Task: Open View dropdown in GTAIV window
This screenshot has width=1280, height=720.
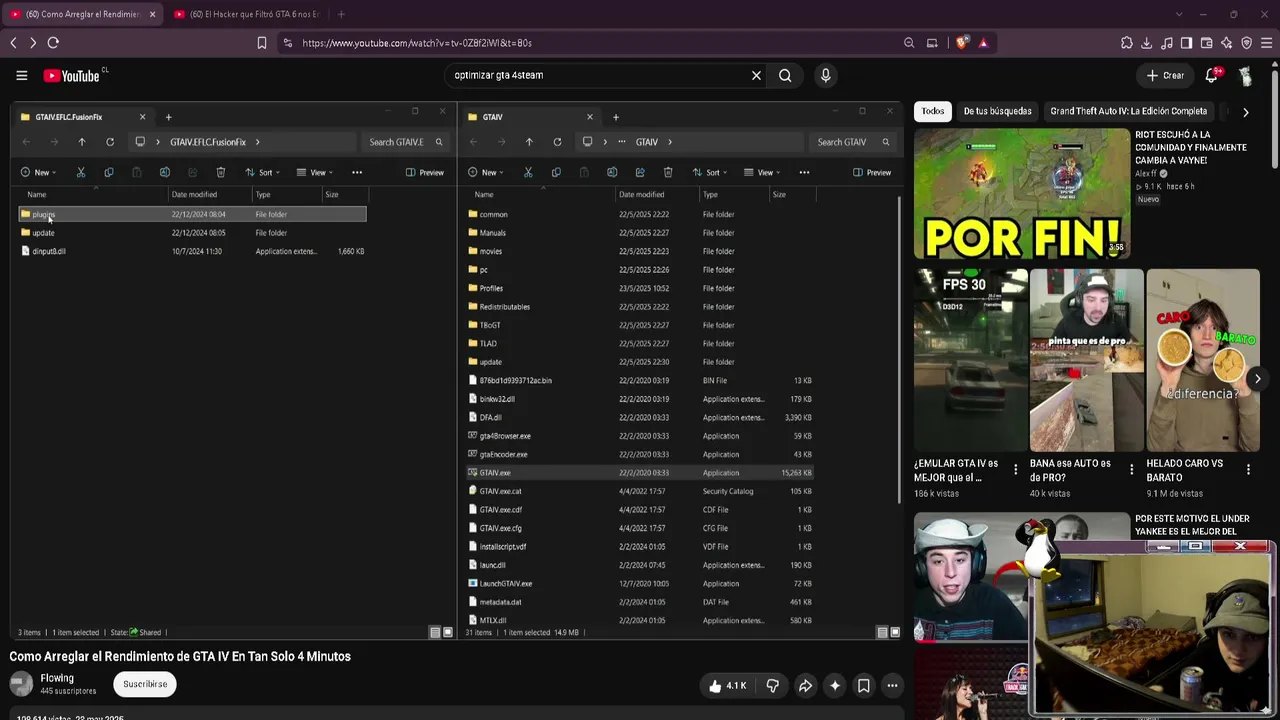Action: click(762, 172)
